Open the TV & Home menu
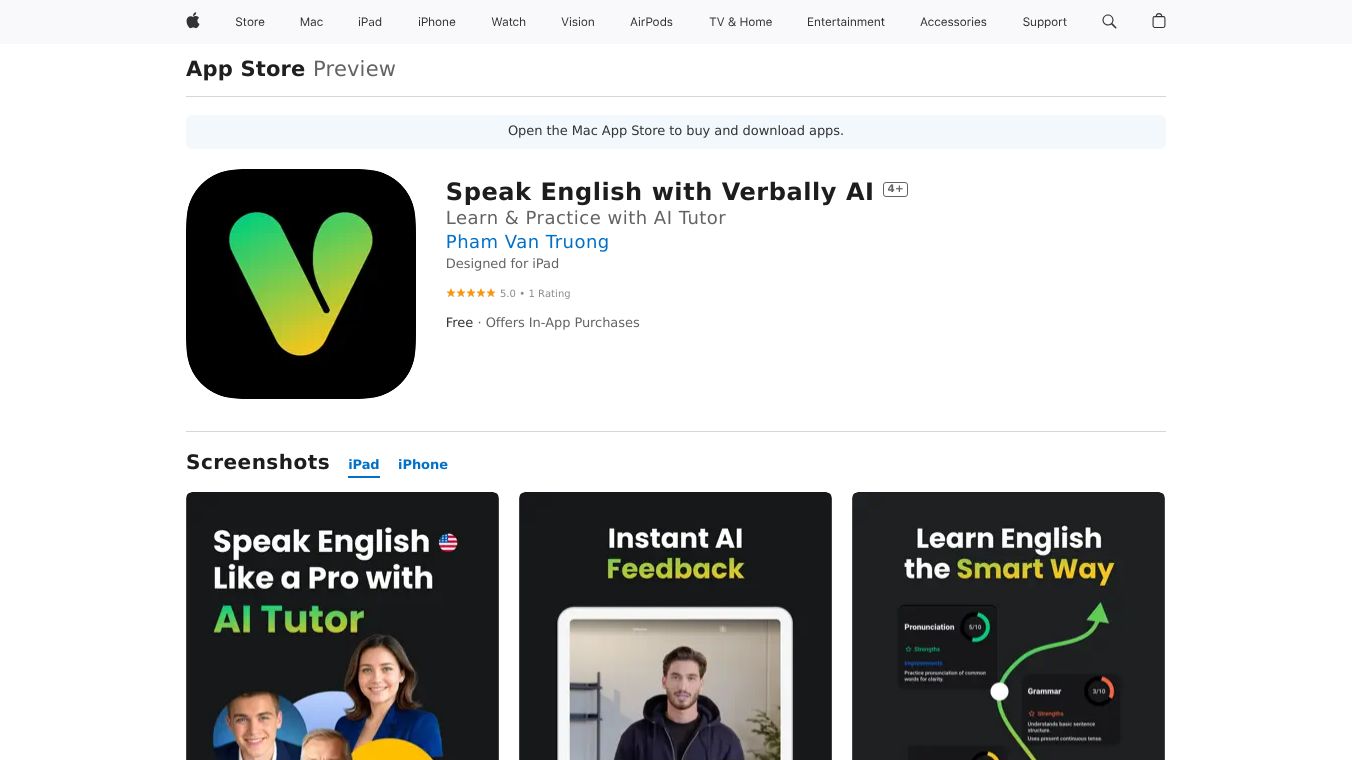Image resolution: width=1352 pixels, height=760 pixels. [741, 22]
